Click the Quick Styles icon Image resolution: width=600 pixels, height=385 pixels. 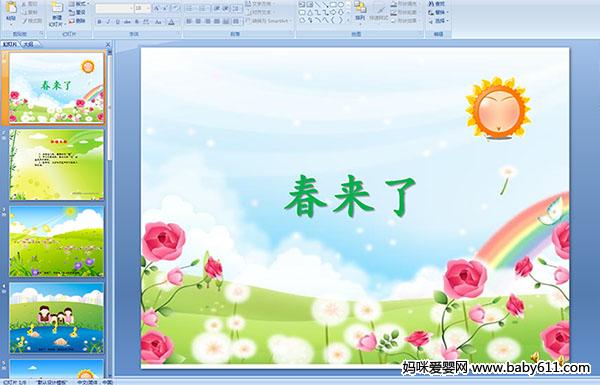(379, 8)
